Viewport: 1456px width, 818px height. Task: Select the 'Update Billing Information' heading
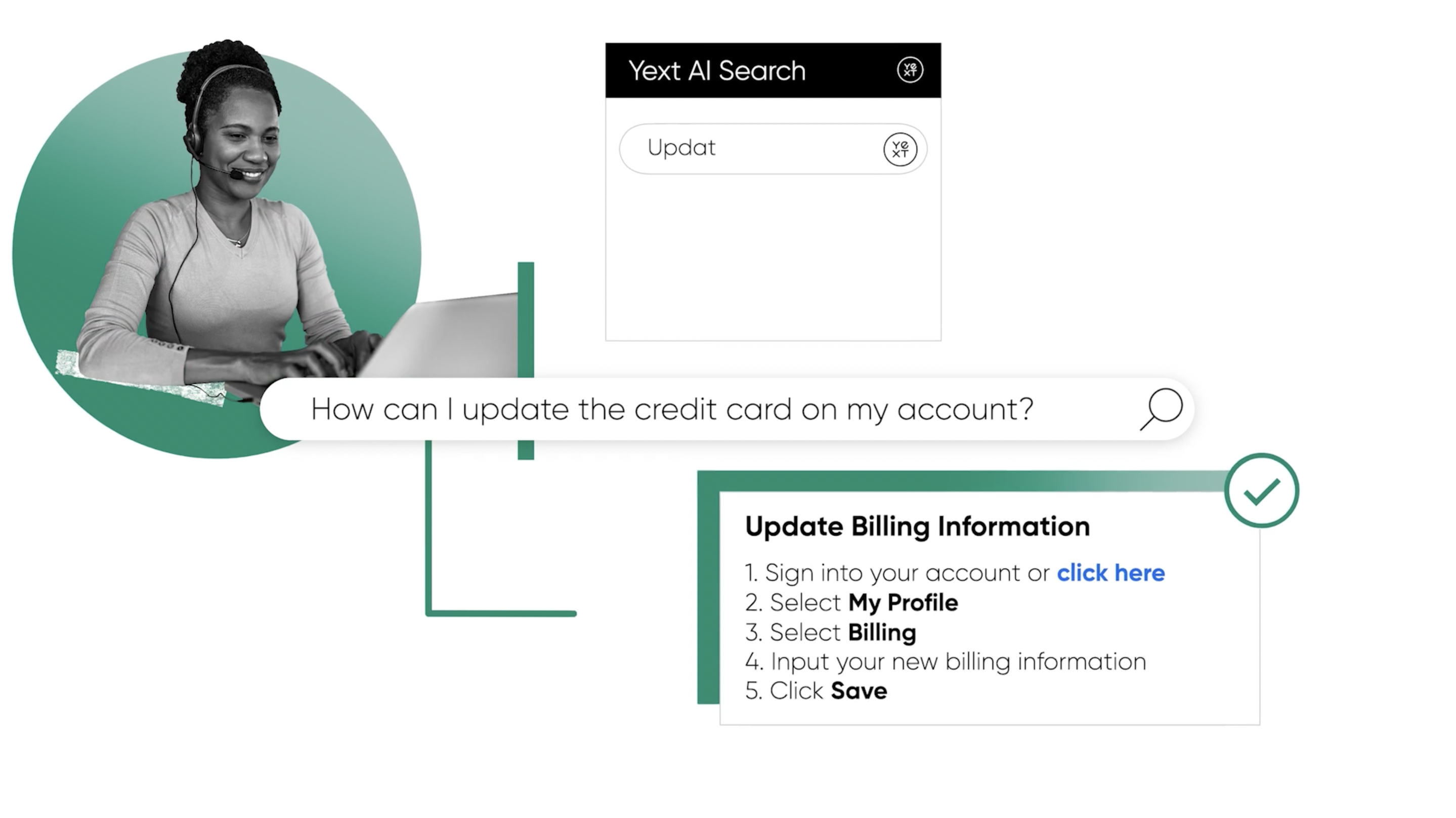[917, 526]
